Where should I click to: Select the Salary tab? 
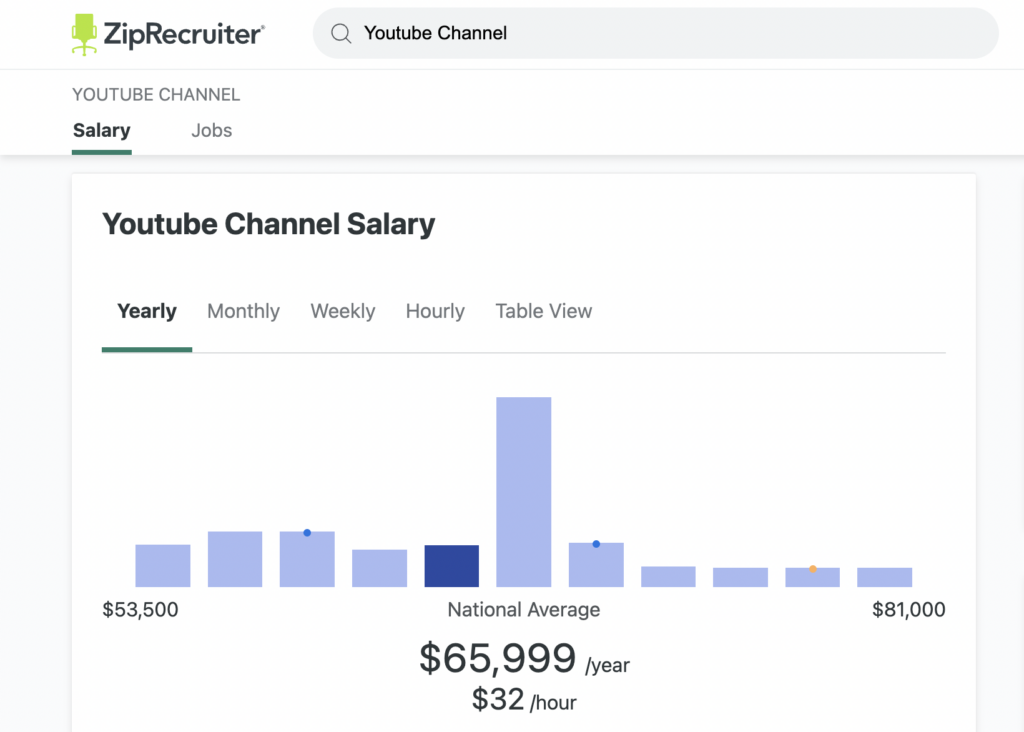pyautogui.click(x=101, y=130)
